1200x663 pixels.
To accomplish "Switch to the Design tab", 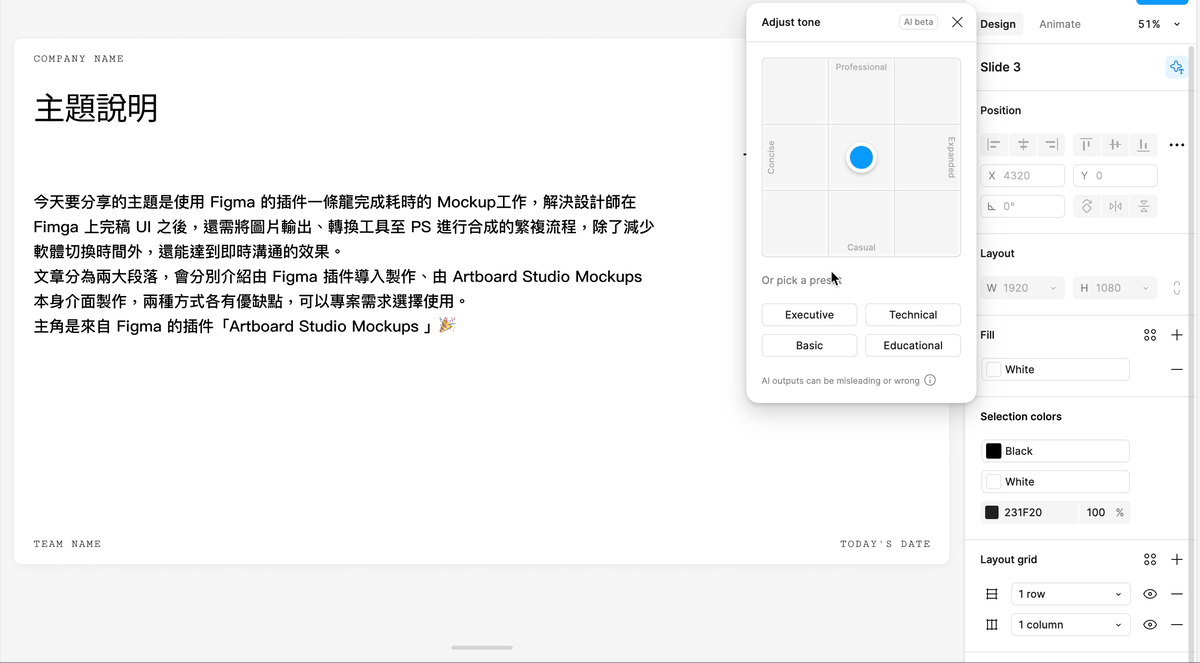I will [x=998, y=24].
